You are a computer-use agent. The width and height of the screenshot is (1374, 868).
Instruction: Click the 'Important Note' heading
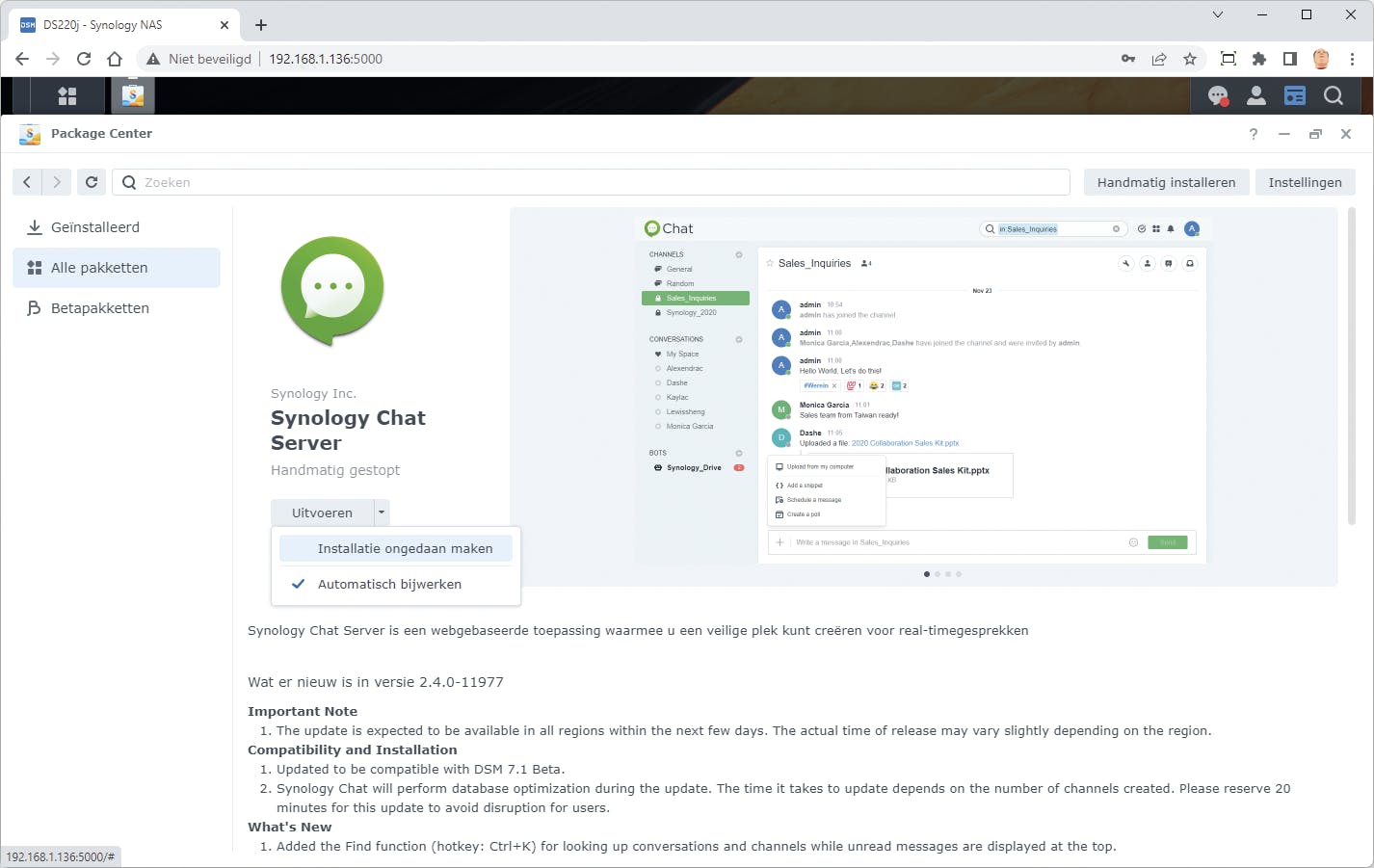pos(303,711)
